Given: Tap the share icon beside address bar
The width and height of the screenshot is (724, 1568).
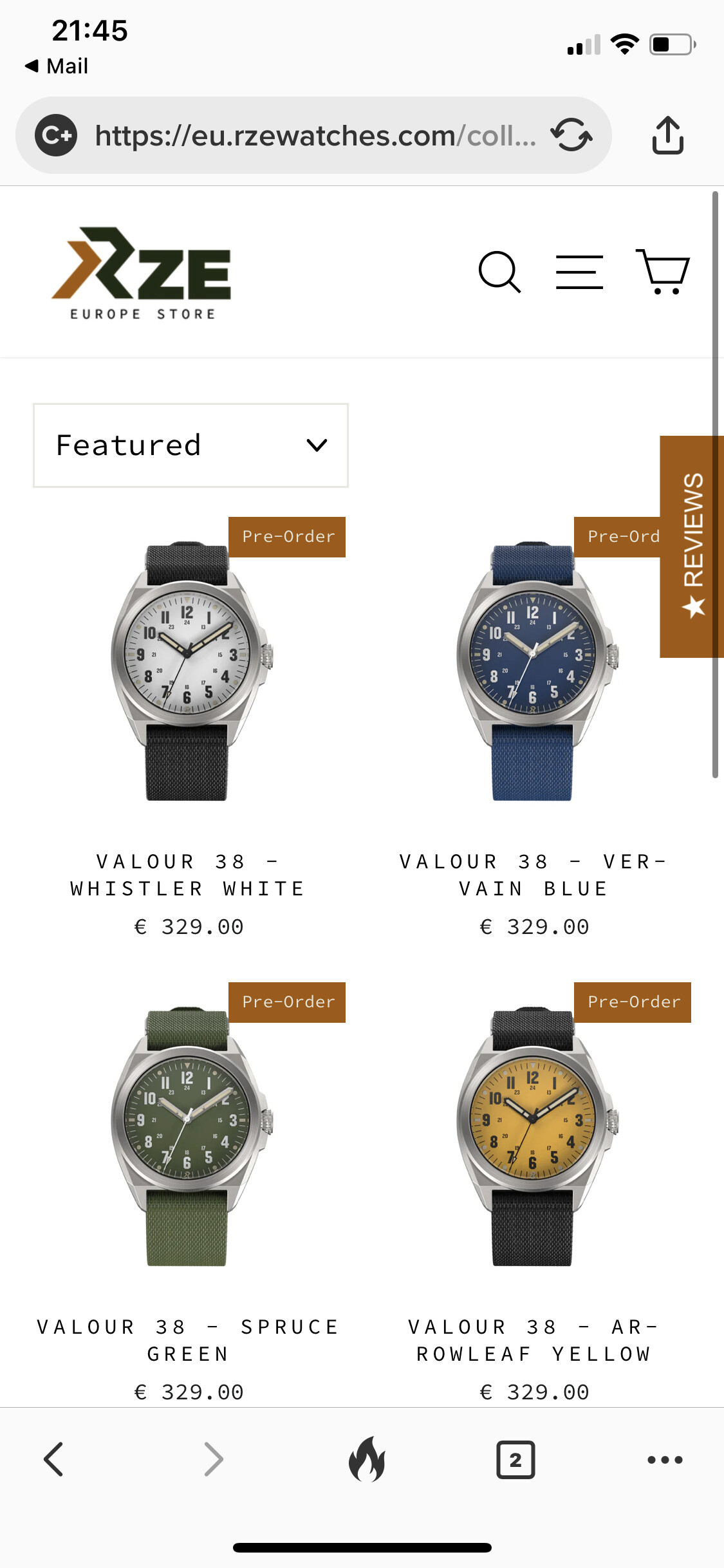Looking at the screenshot, I should [667, 135].
